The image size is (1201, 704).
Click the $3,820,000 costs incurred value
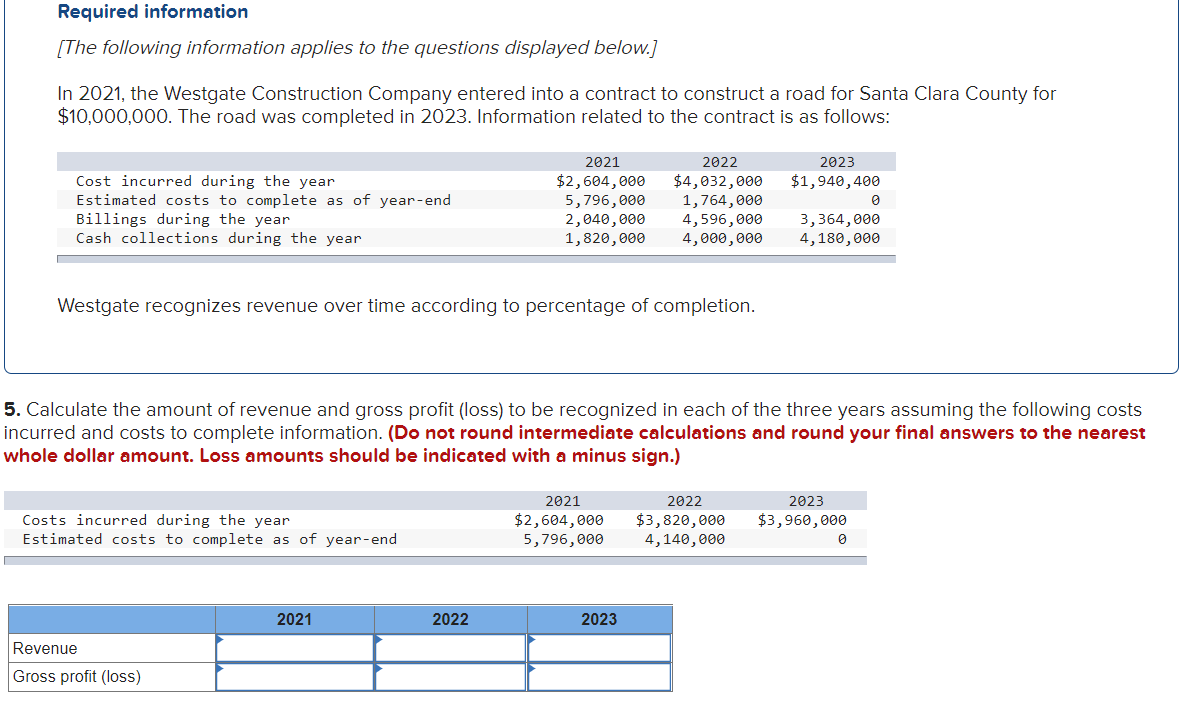pos(680,520)
